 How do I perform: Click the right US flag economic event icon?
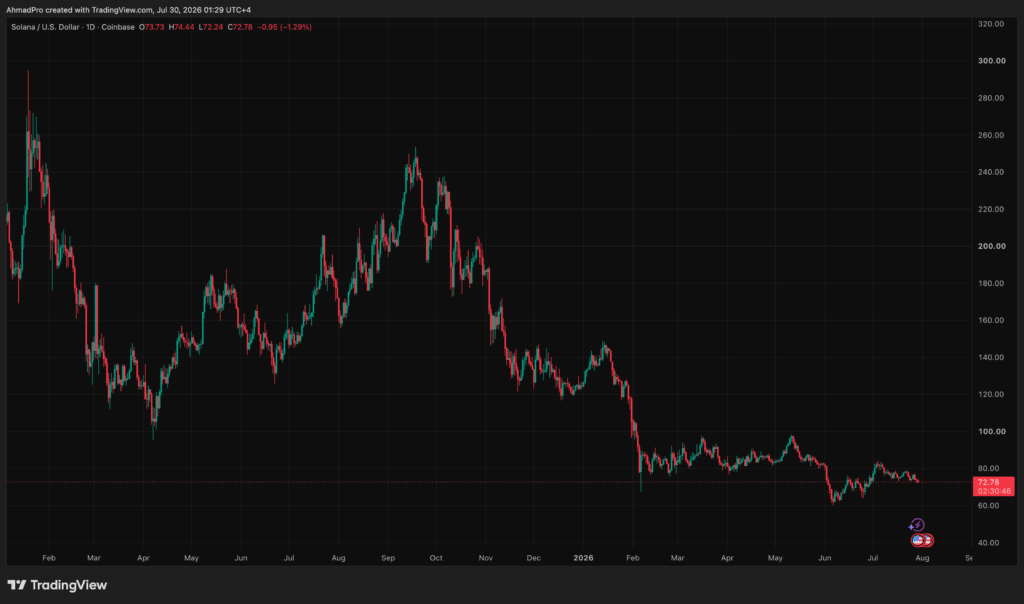927,540
